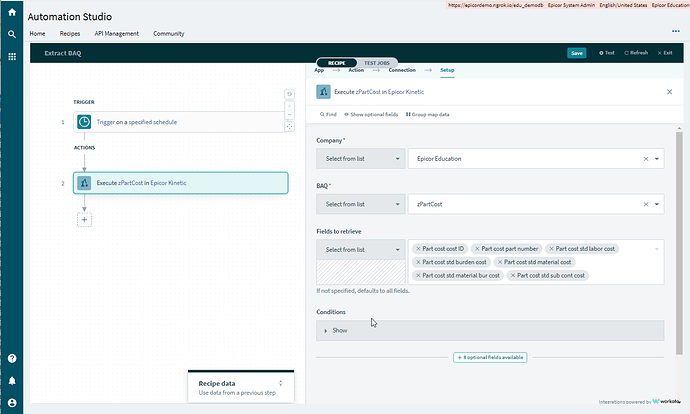Click the Test button
Screen dimensions: 690x414
coord(606,53)
